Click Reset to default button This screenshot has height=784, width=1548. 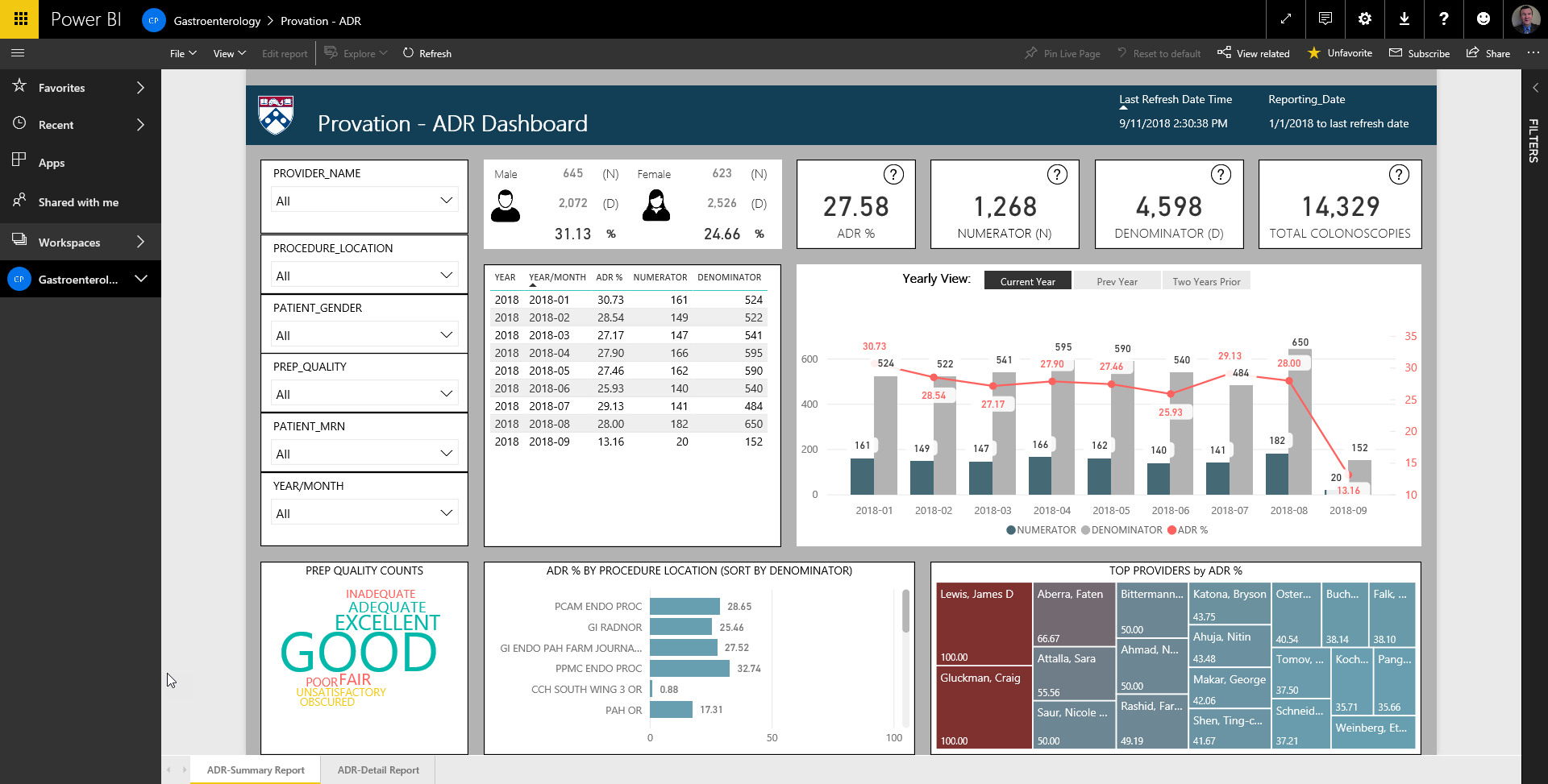[x=1159, y=53]
